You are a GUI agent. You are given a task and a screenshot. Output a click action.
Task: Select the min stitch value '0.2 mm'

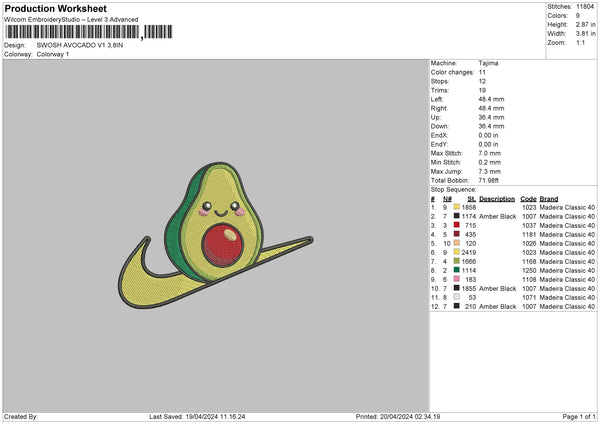pos(489,163)
